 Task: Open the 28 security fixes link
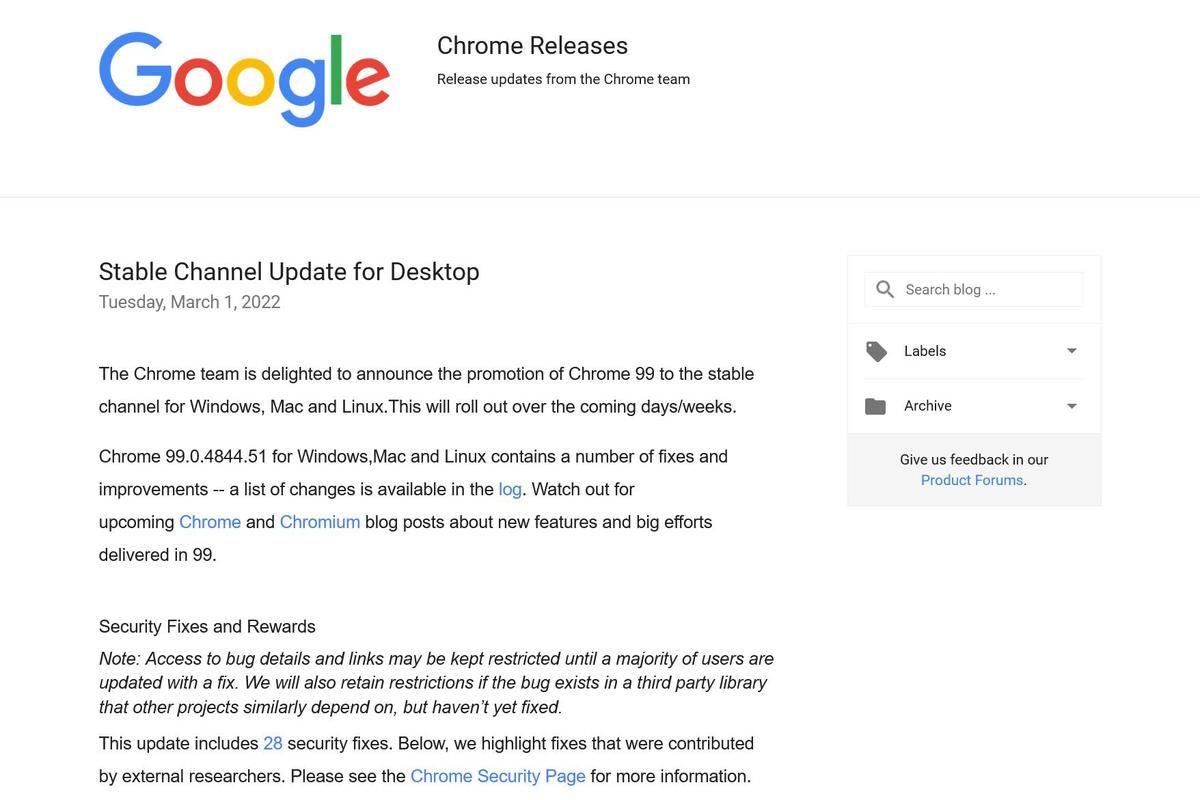click(273, 743)
